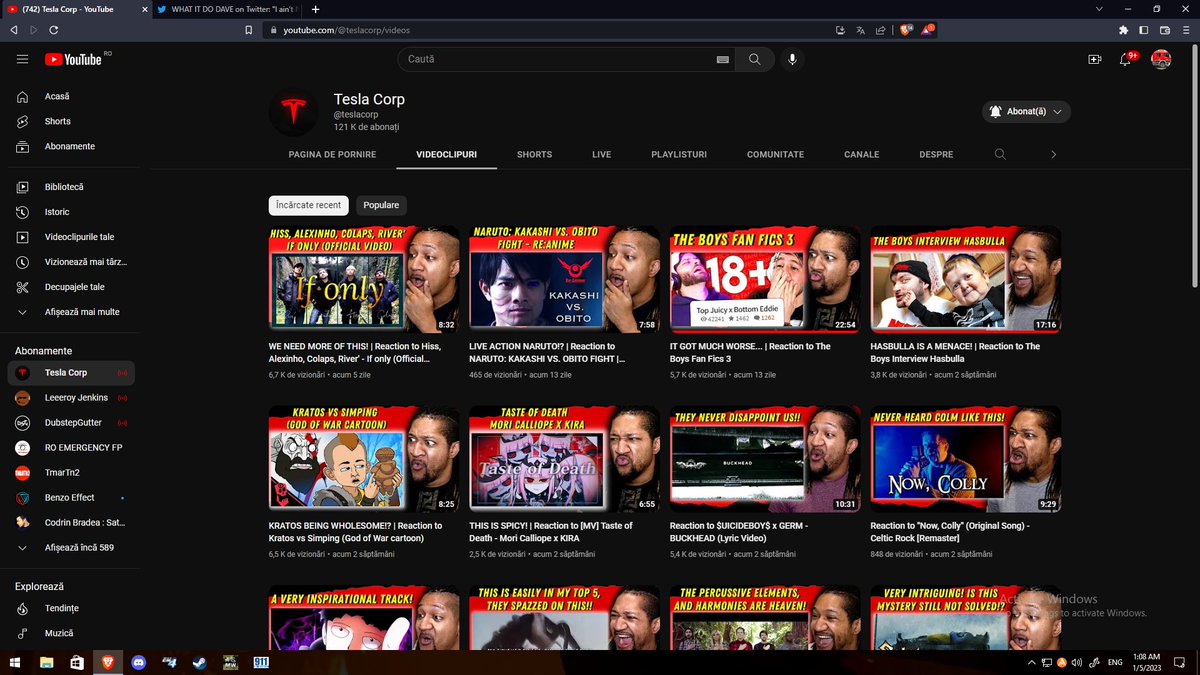1200x675 pixels.
Task: Open Istoric in the sidebar
Action: (x=71, y=212)
